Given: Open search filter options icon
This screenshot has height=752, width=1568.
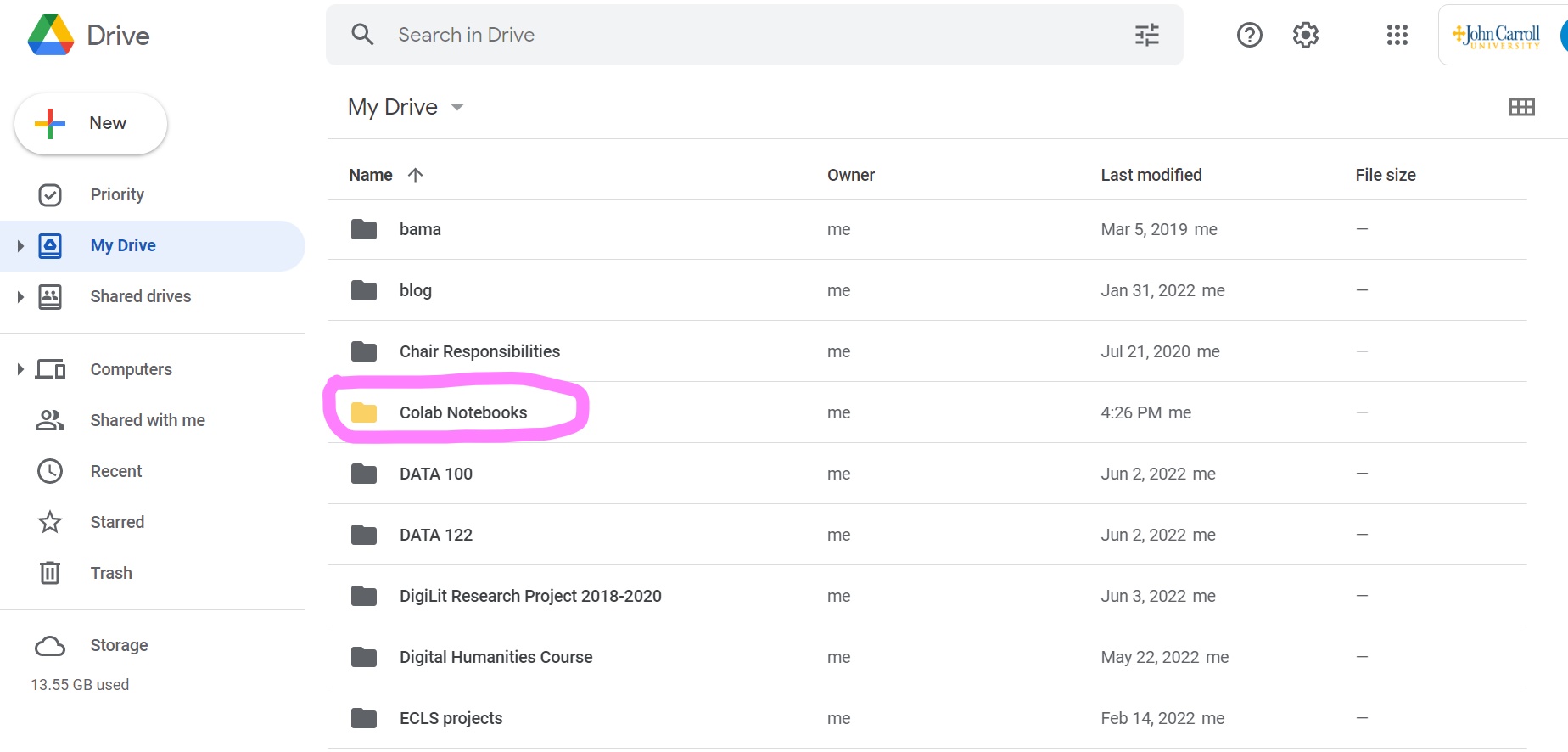Looking at the screenshot, I should point(1146,35).
